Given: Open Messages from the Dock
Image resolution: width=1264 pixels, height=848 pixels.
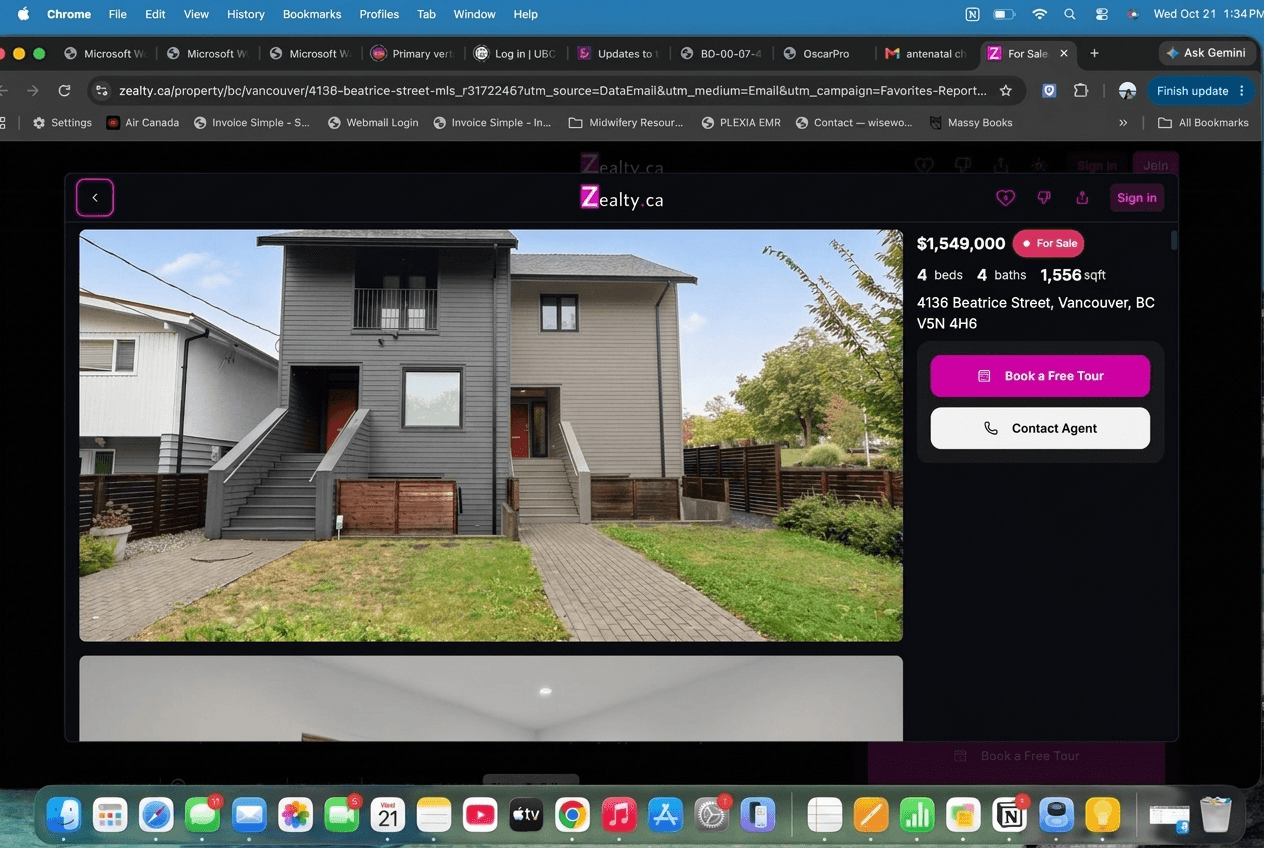Looking at the screenshot, I should pos(203,816).
